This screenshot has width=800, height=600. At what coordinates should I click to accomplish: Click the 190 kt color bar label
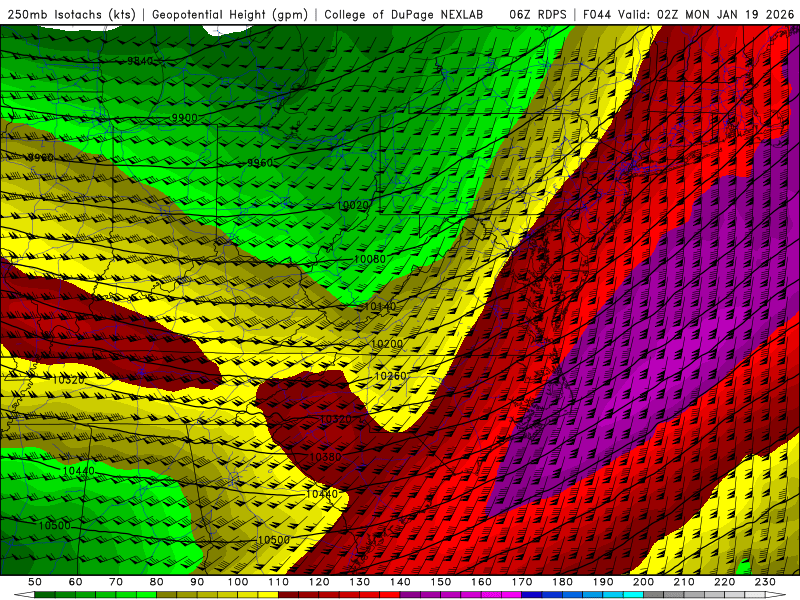click(x=603, y=582)
